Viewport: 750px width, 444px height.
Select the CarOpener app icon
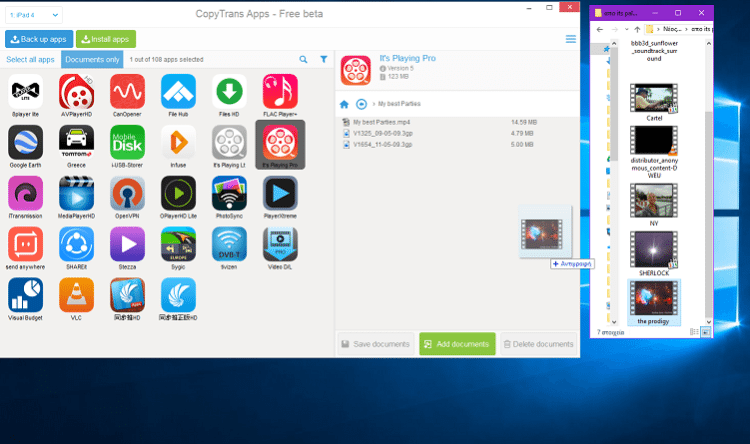[x=127, y=92]
